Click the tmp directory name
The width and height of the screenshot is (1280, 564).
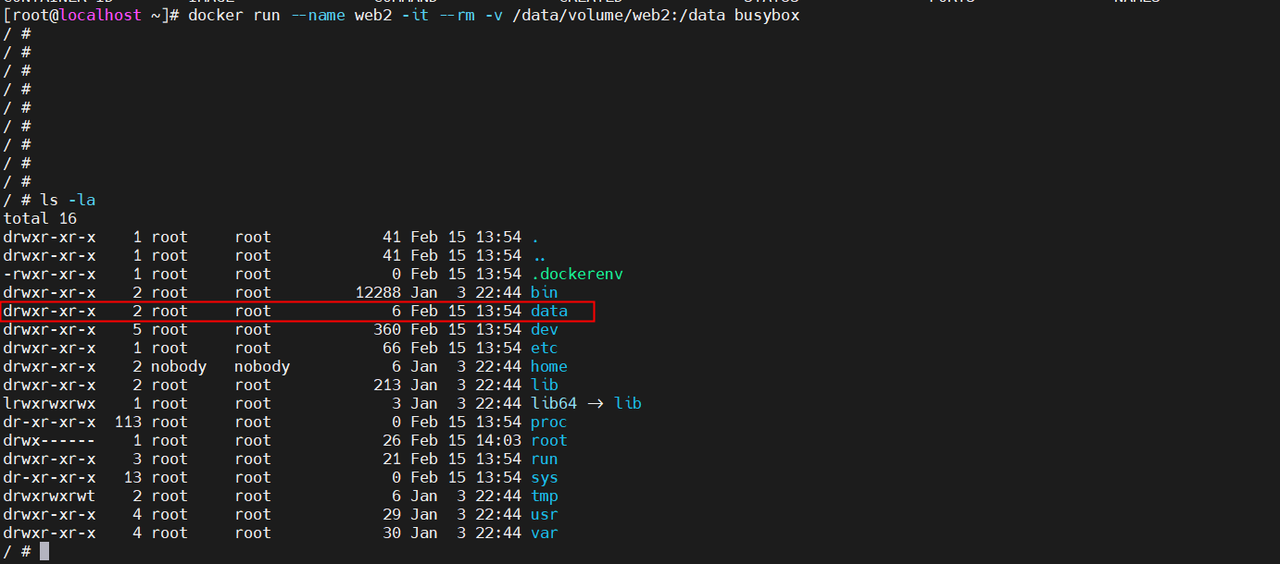click(x=544, y=496)
